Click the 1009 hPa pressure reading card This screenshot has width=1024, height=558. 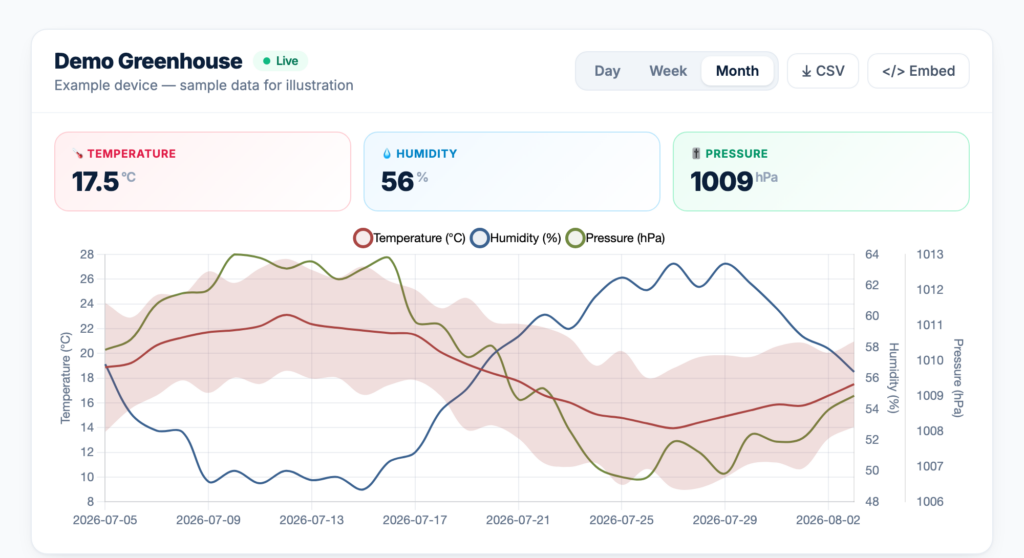821,171
